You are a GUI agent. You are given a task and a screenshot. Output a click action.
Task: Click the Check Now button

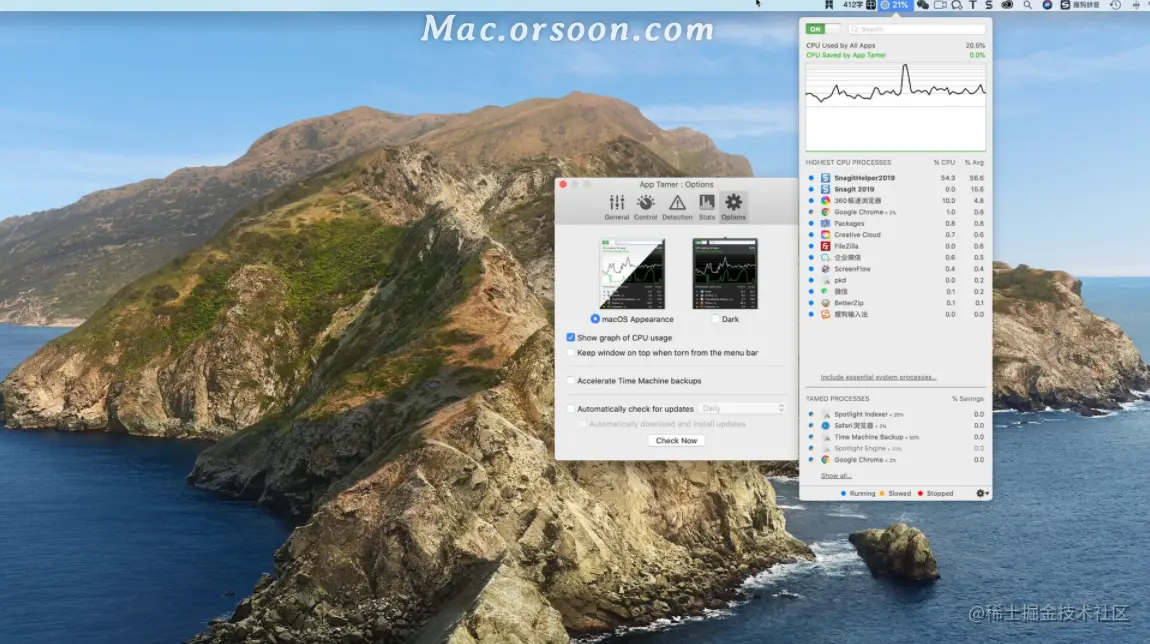(x=676, y=441)
